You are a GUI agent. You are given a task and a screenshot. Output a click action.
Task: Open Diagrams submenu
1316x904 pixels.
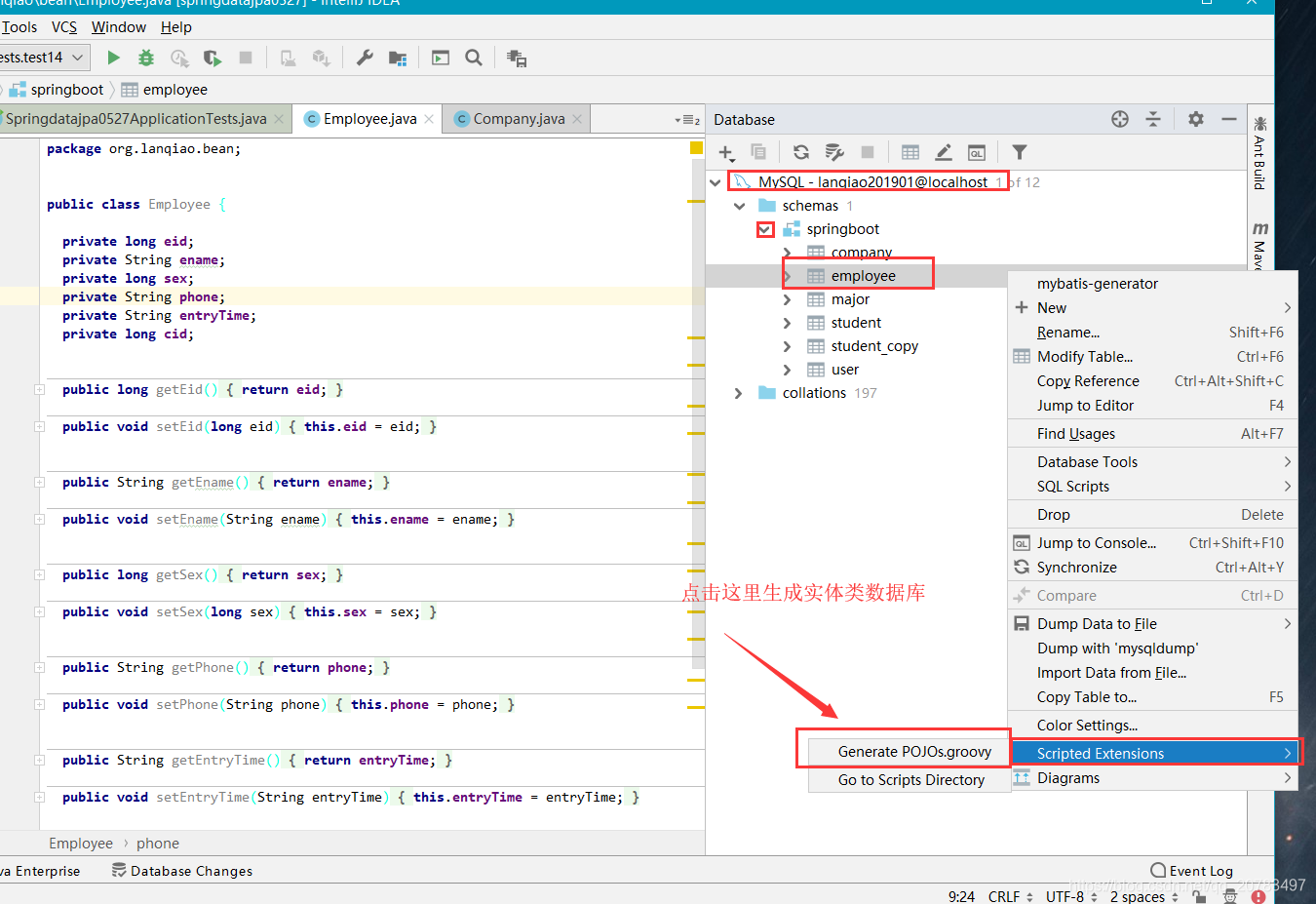[1154, 778]
